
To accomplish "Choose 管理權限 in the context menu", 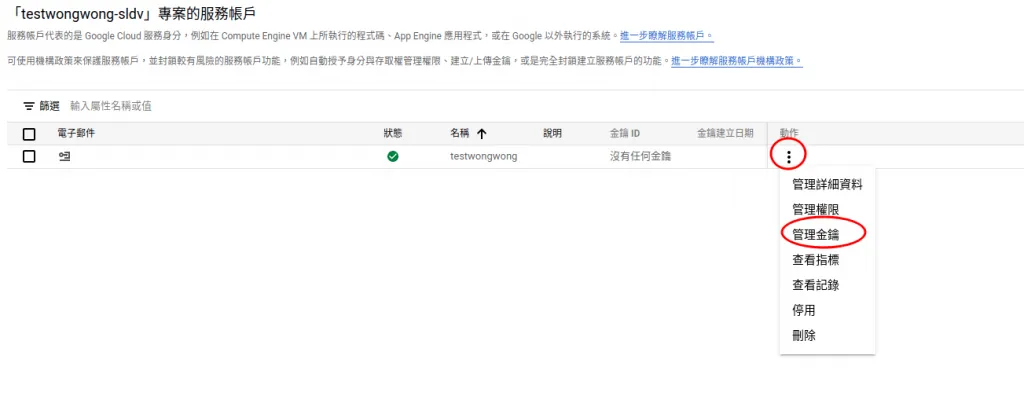I will tap(815, 209).
